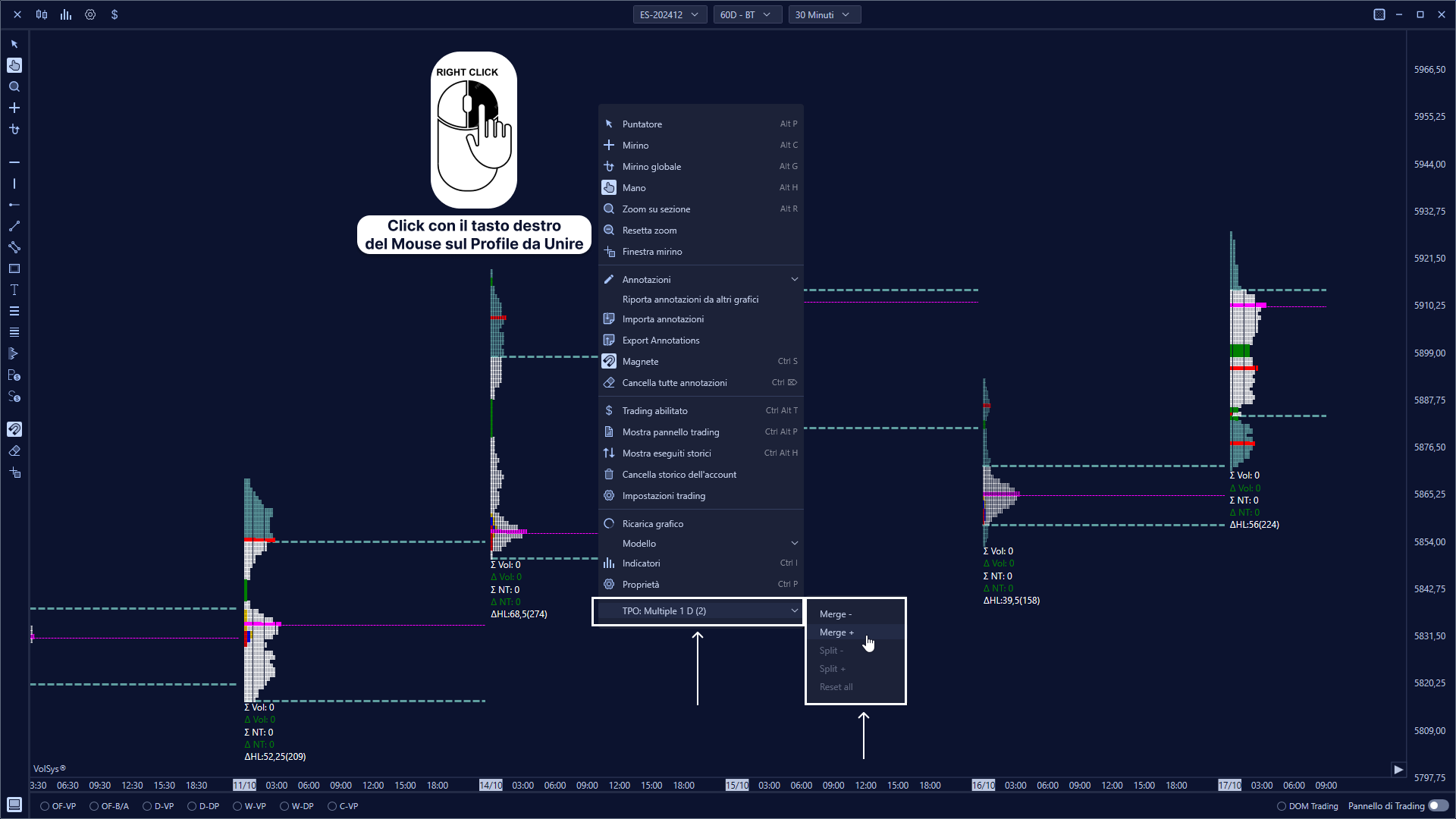Click the ΔHL:68,5(274) profile label

click(519, 614)
